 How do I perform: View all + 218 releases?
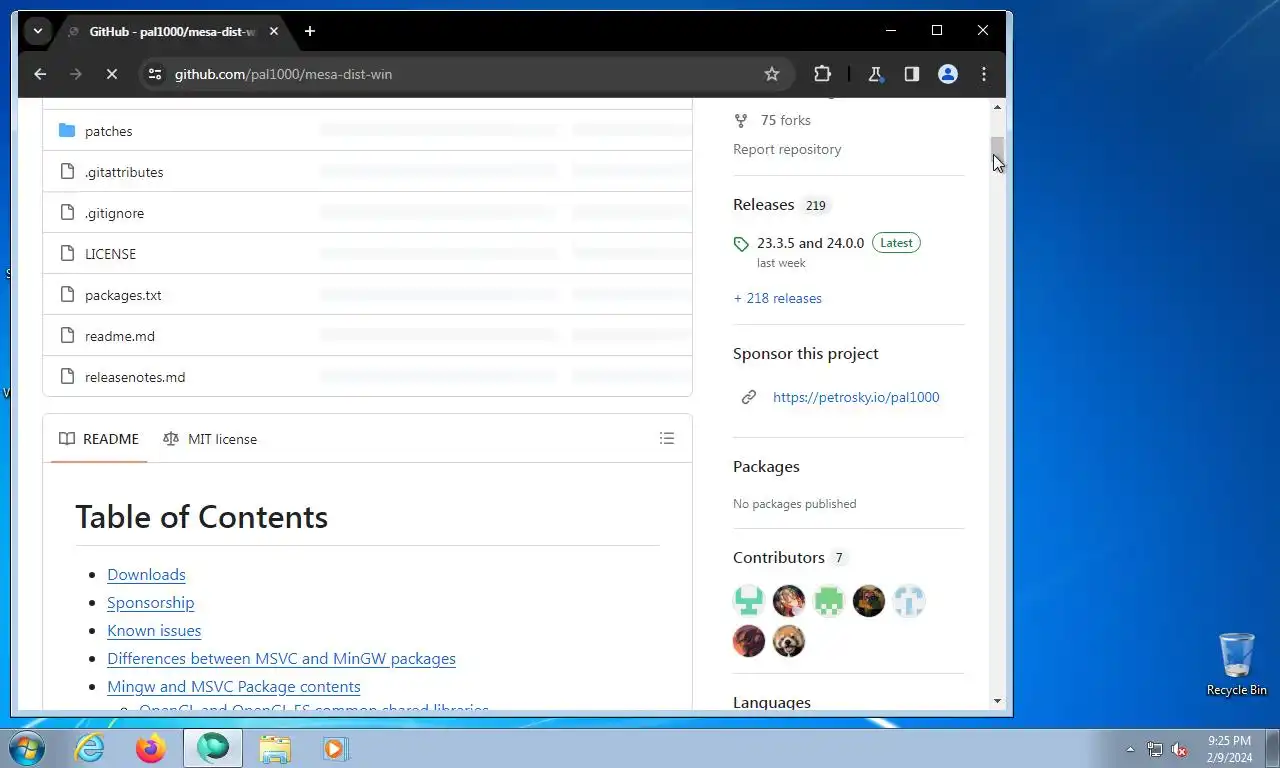(777, 298)
